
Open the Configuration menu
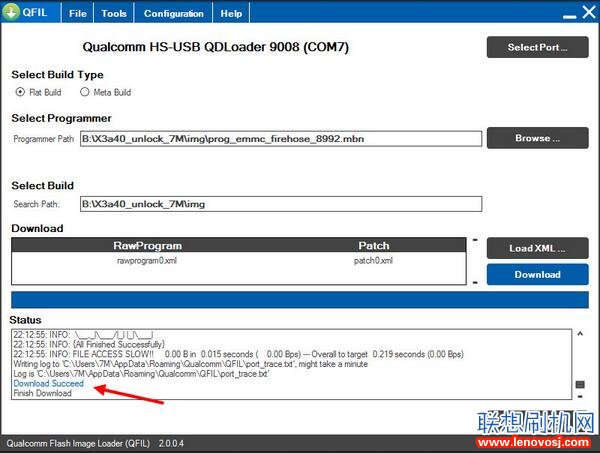coord(173,13)
